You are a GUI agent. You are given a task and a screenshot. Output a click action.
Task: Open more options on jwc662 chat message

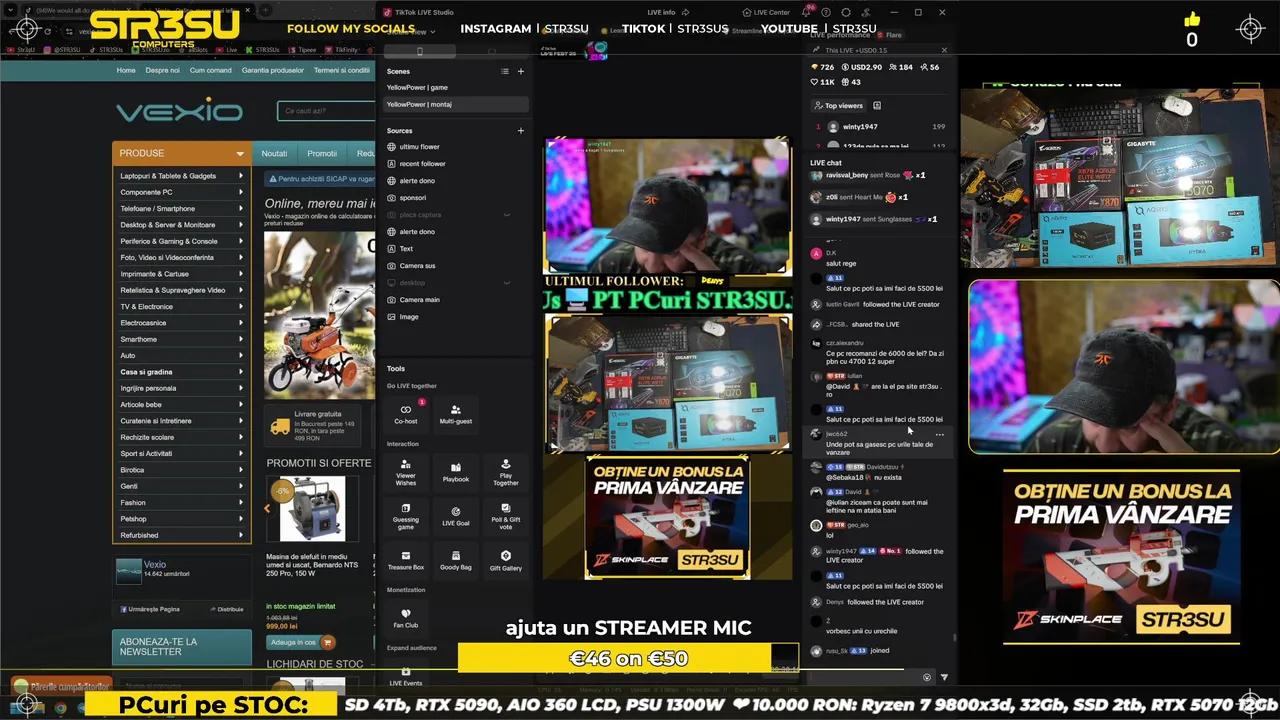(939, 434)
